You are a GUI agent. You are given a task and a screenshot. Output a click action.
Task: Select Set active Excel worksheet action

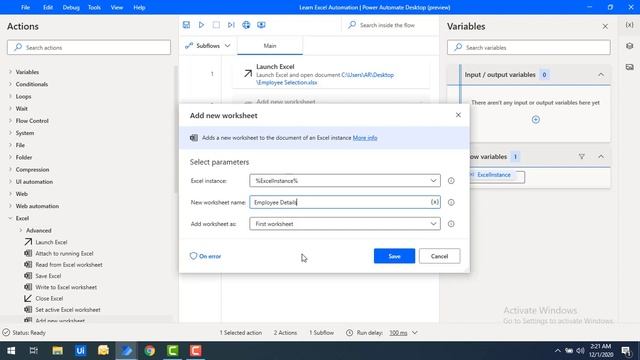[x=67, y=310]
